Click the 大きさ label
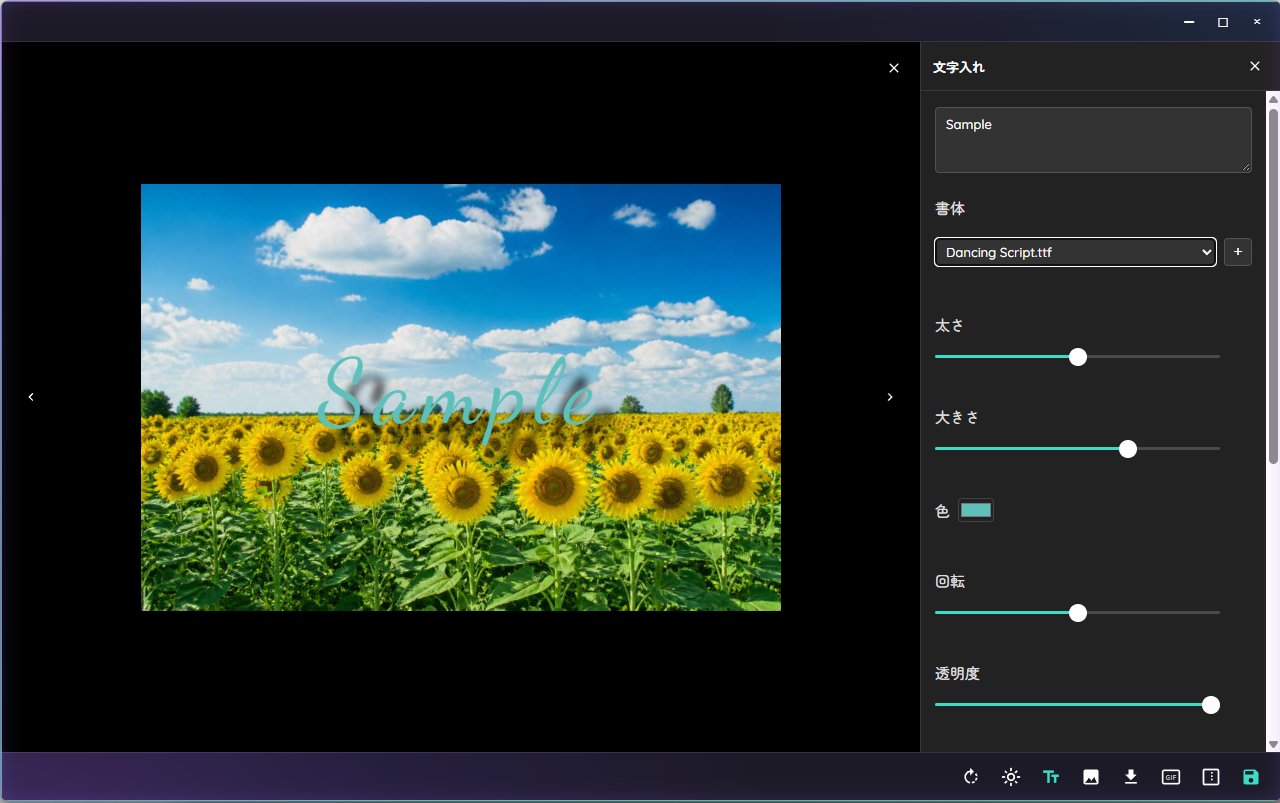Image resolution: width=1280 pixels, height=803 pixels. pyautogui.click(x=957, y=418)
